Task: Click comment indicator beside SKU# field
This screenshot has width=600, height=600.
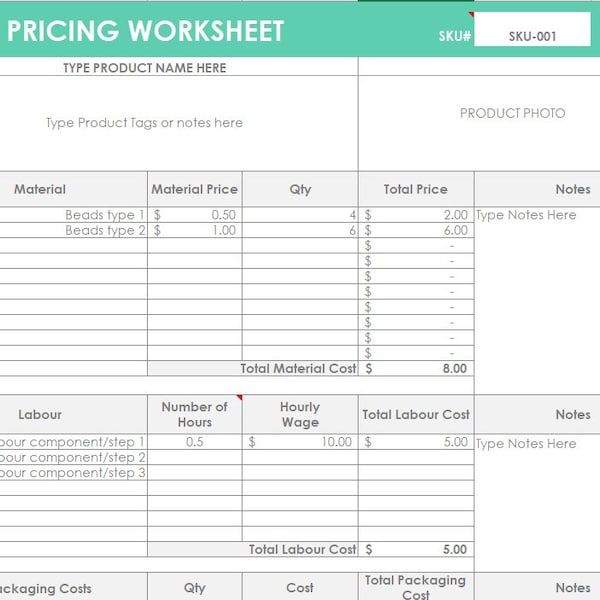Action: [471, 15]
